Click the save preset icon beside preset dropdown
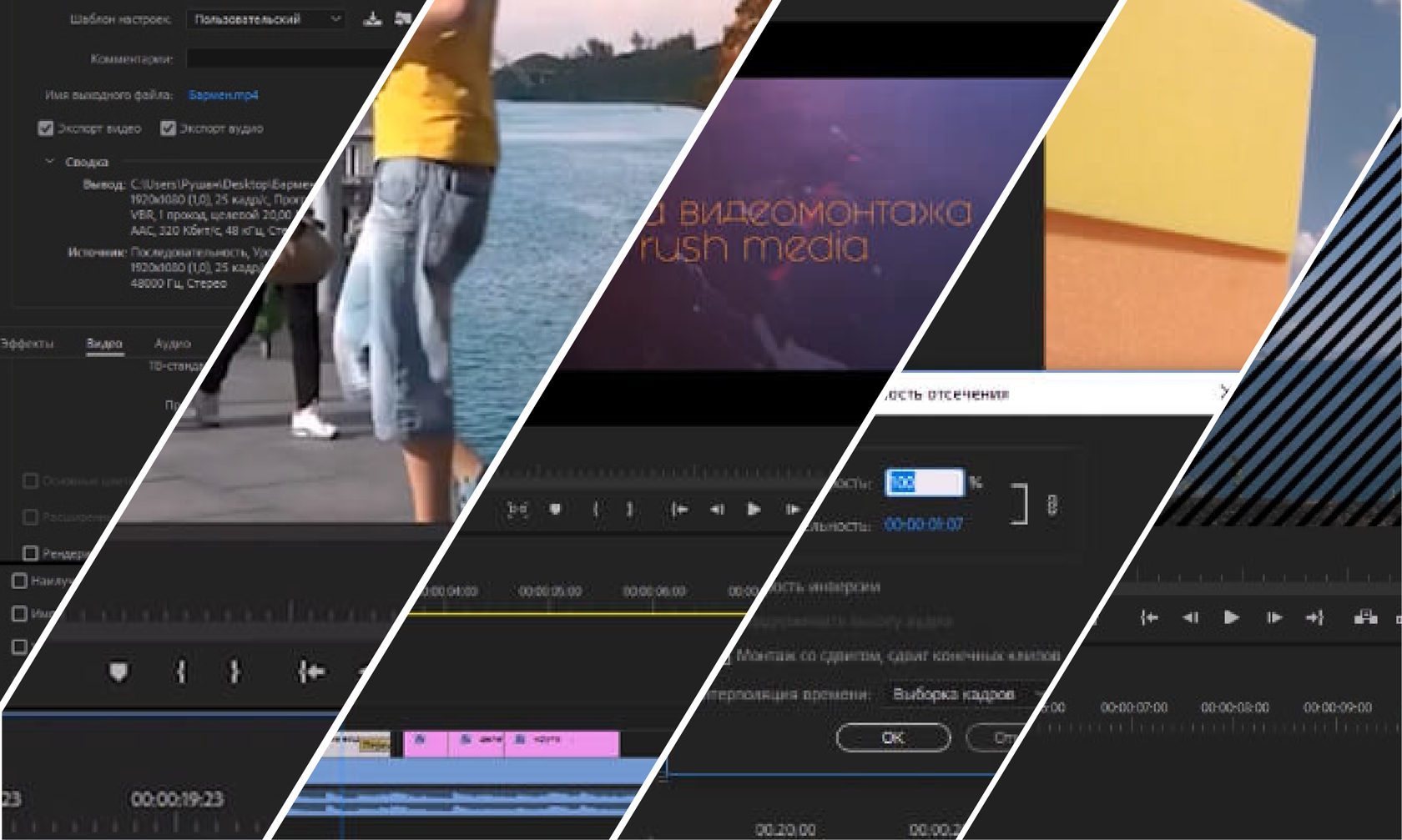Viewport: 1402px width, 840px height. (x=372, y=18)
